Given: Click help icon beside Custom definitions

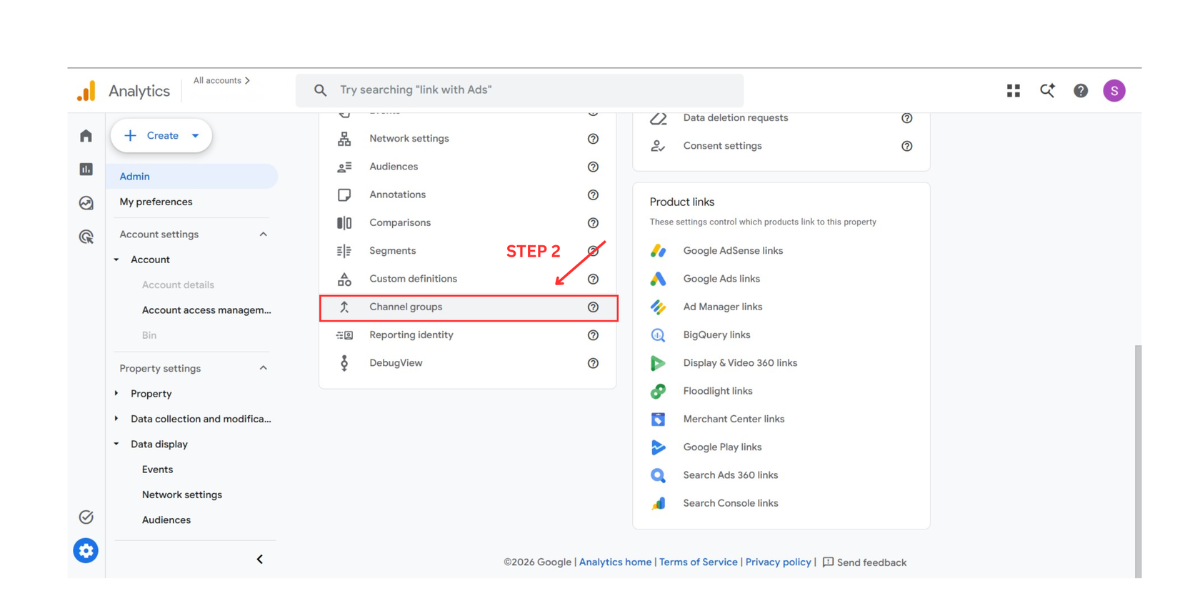Looking at the screenshot, I should point(593,279).
